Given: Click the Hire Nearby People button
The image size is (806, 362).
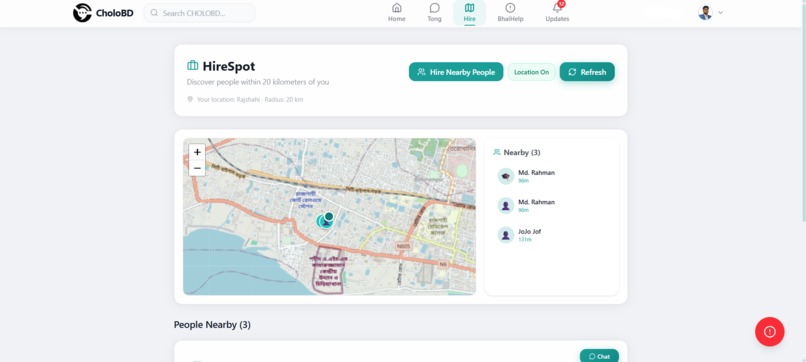Looking at the screenshot, I should pos(456,72).
